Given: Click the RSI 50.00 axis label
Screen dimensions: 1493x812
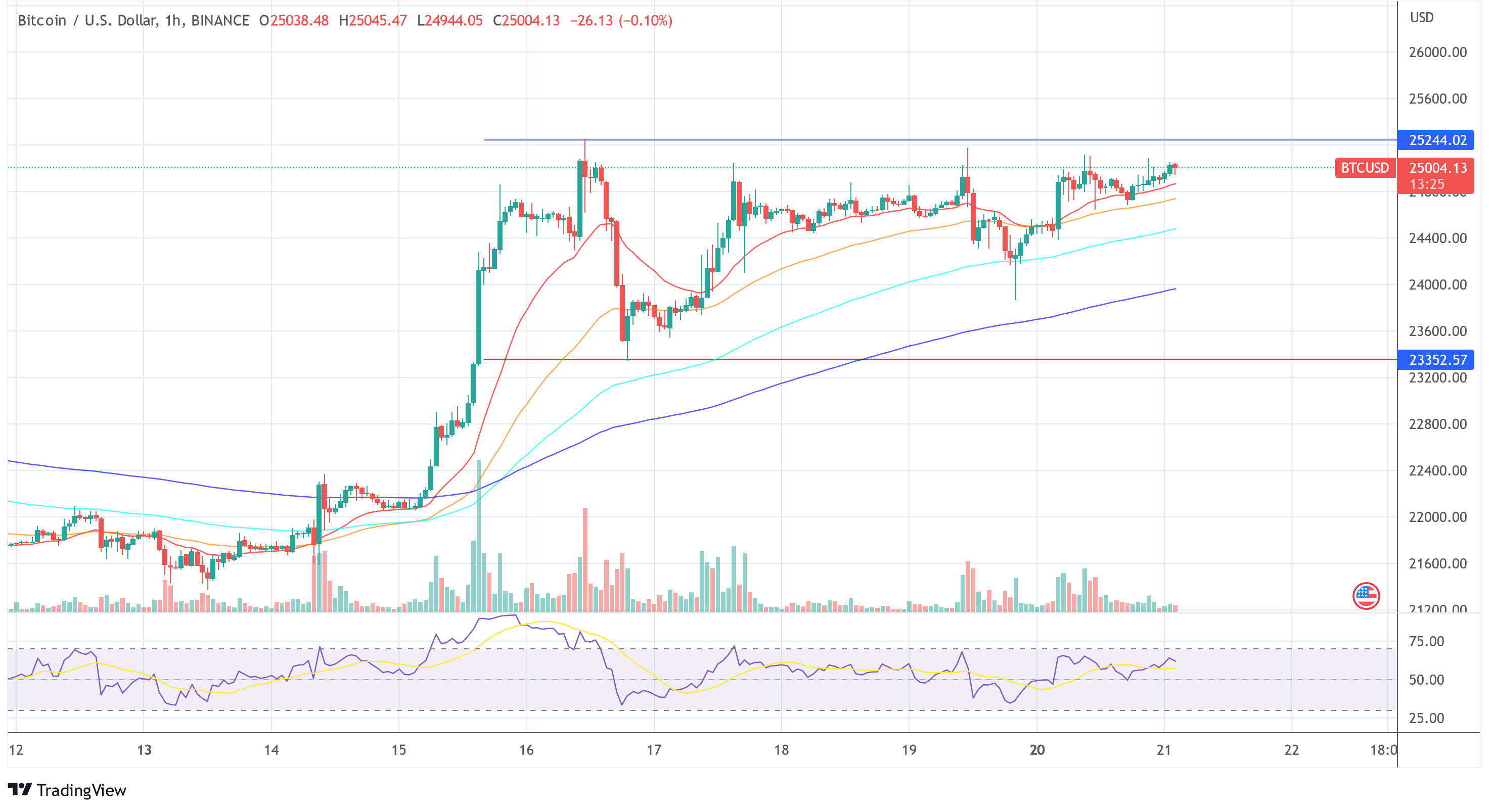Looking at the screenshot, I should tap(1426, 680).
